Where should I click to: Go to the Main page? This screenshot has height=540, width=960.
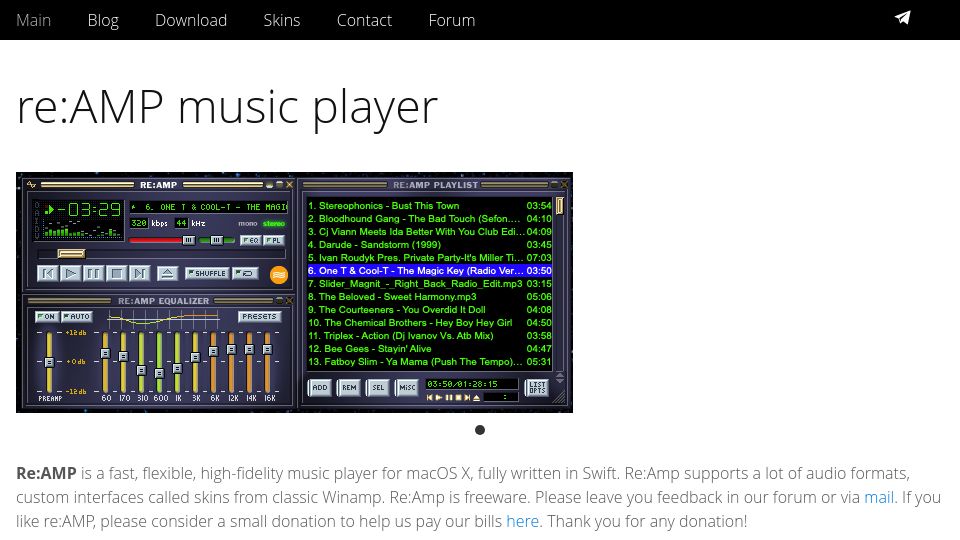tap(34, 20)
